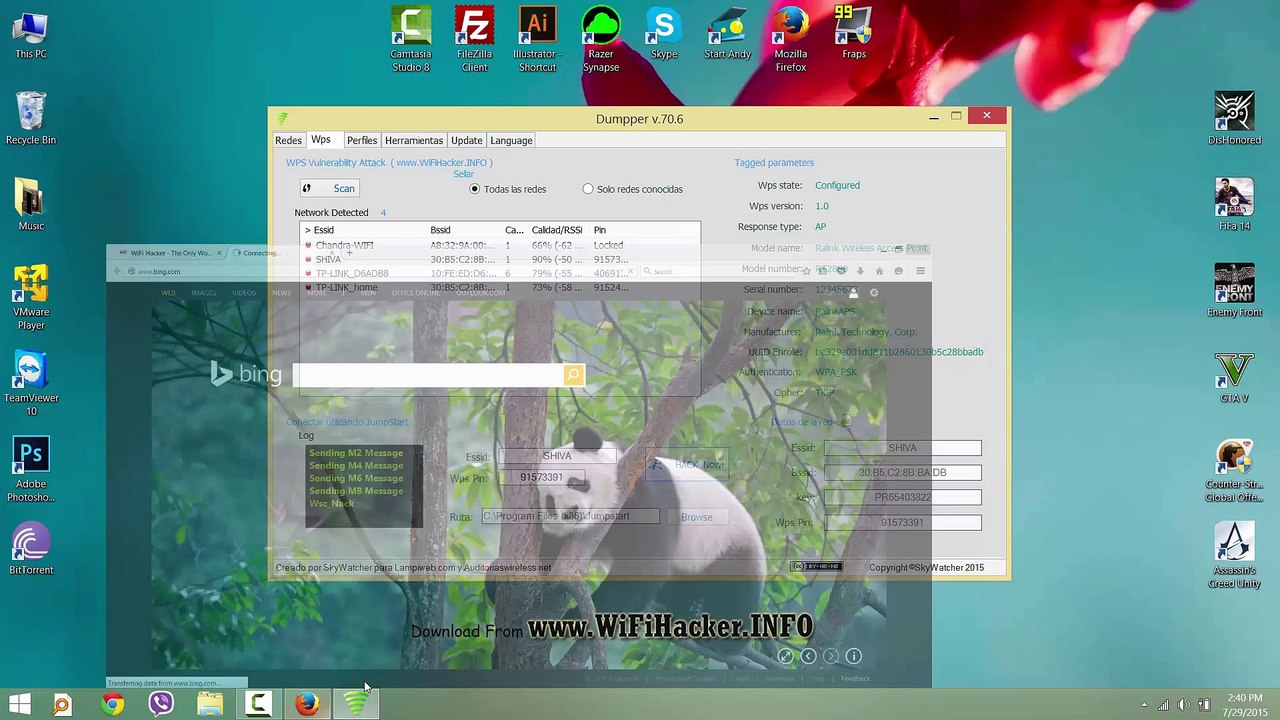Select Assassin's Creed Unity desktop icon

tap(1234, 555)
